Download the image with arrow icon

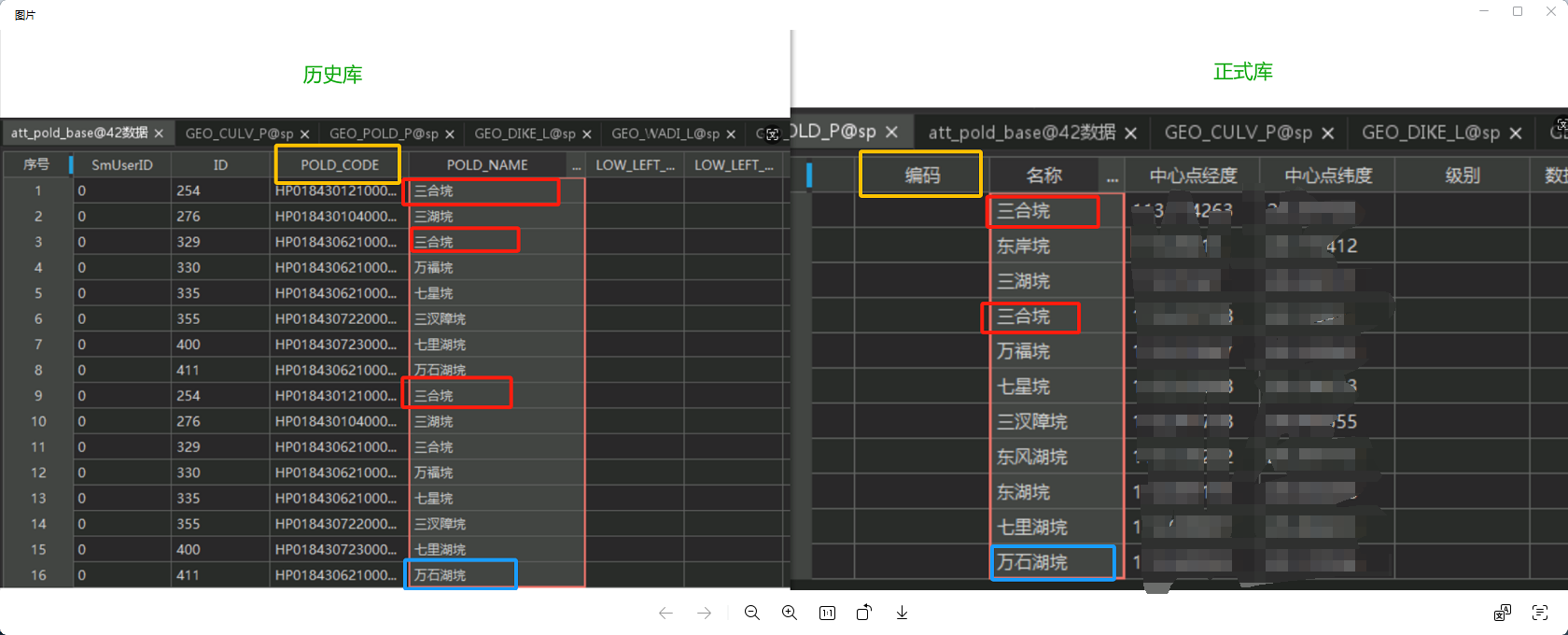coord(902,613)
